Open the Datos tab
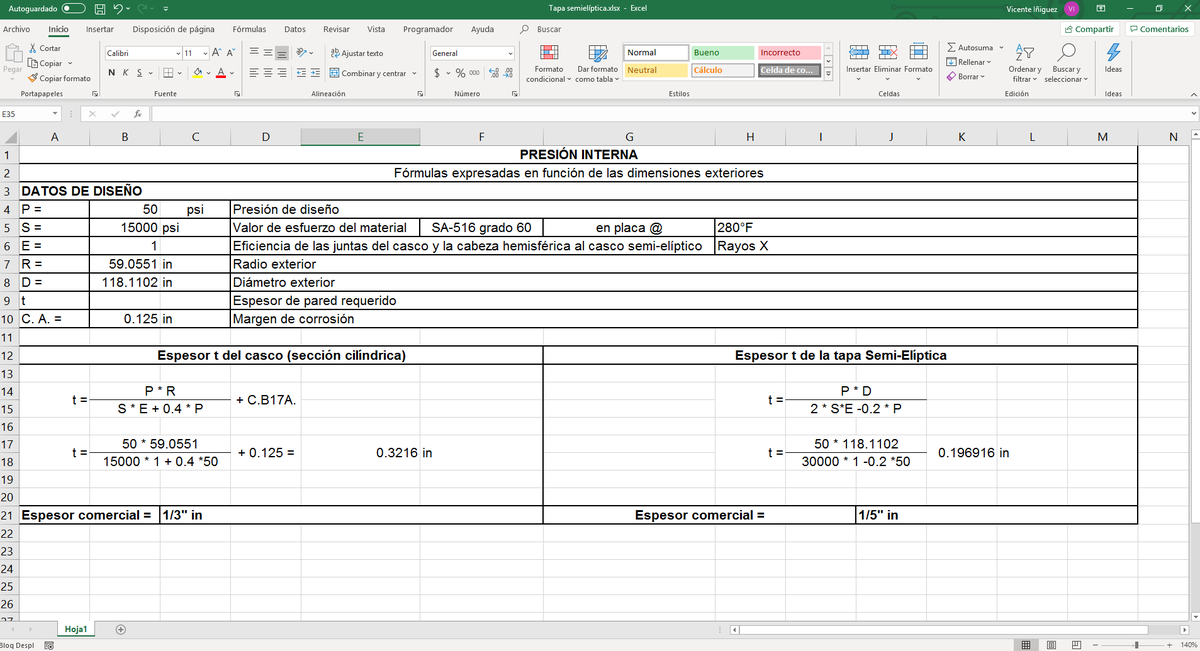Viewport: 1200px width, 651px height. [295, 30]
